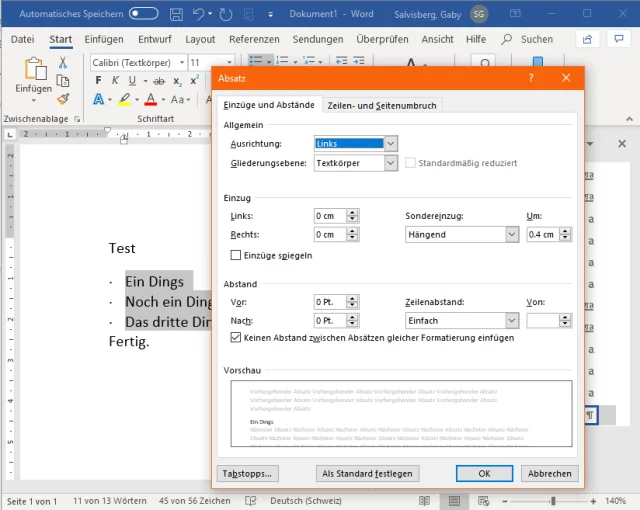This screenshot has width=640, height=510.
Task: Open the Zeilenabstand Einfach dropdown
Action: 511,321
